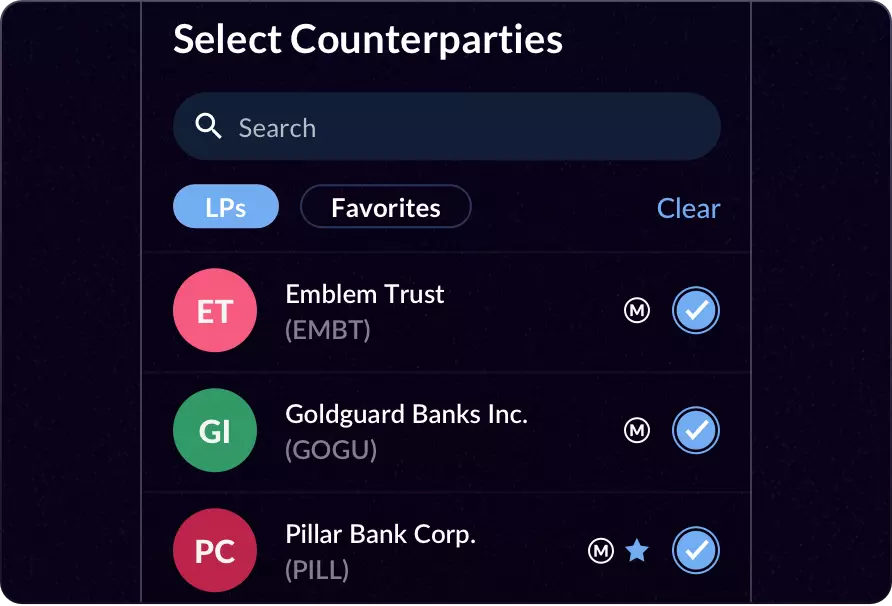Click the PC avatar for Pillar Bank
Screen dimensions: 892x606
tap(215, 550)
